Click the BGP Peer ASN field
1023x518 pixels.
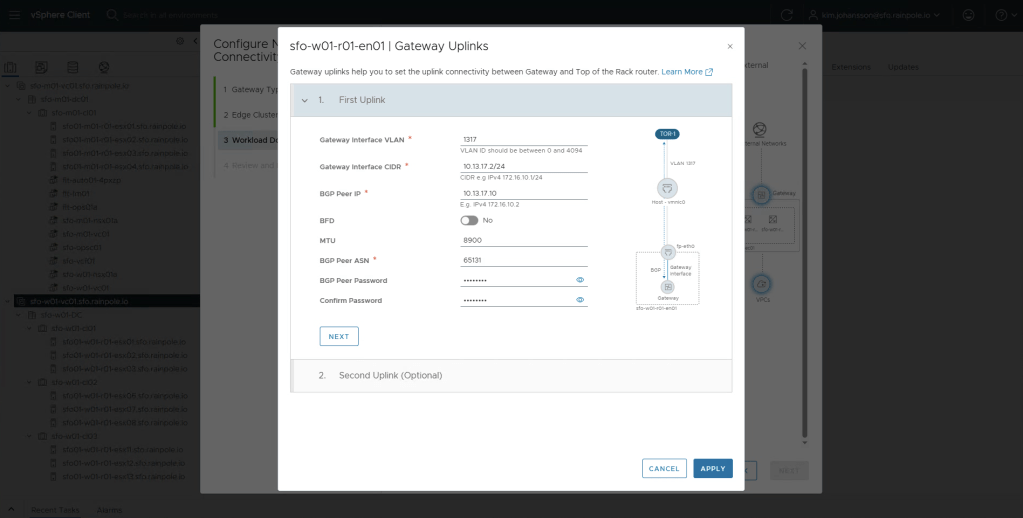(523, 260)
